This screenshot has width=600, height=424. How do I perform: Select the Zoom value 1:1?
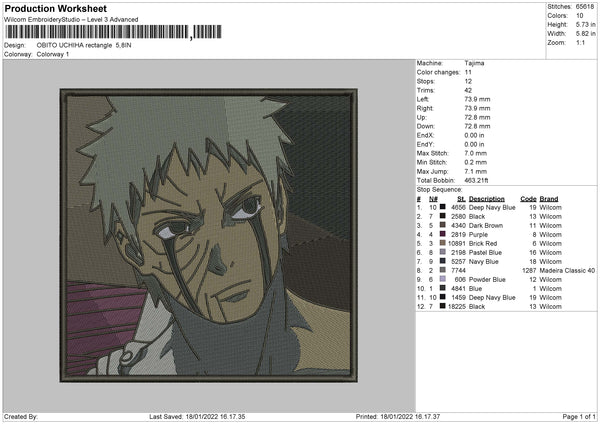click(580, 42)
